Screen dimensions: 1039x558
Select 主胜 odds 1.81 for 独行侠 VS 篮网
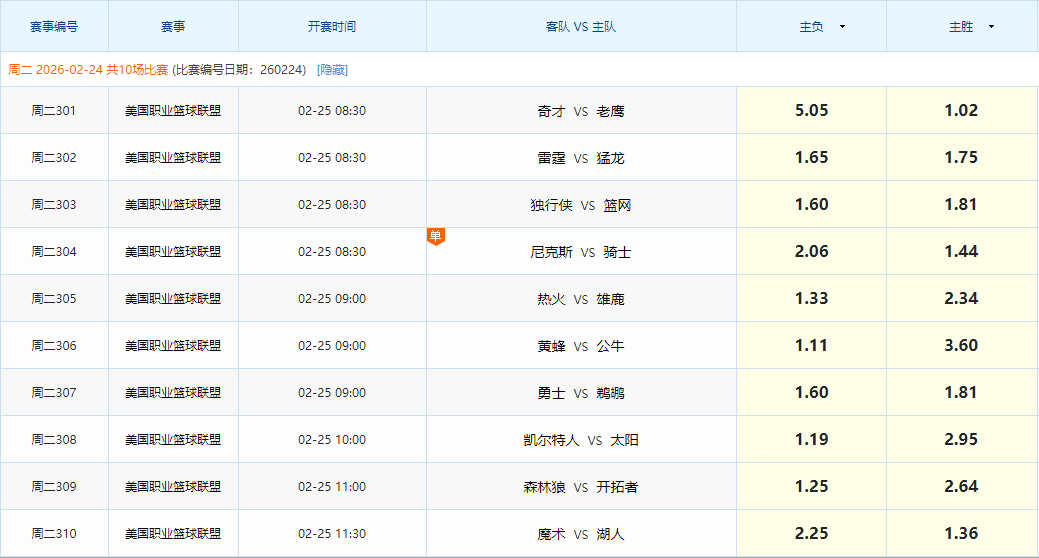click(x=961, y=204)
